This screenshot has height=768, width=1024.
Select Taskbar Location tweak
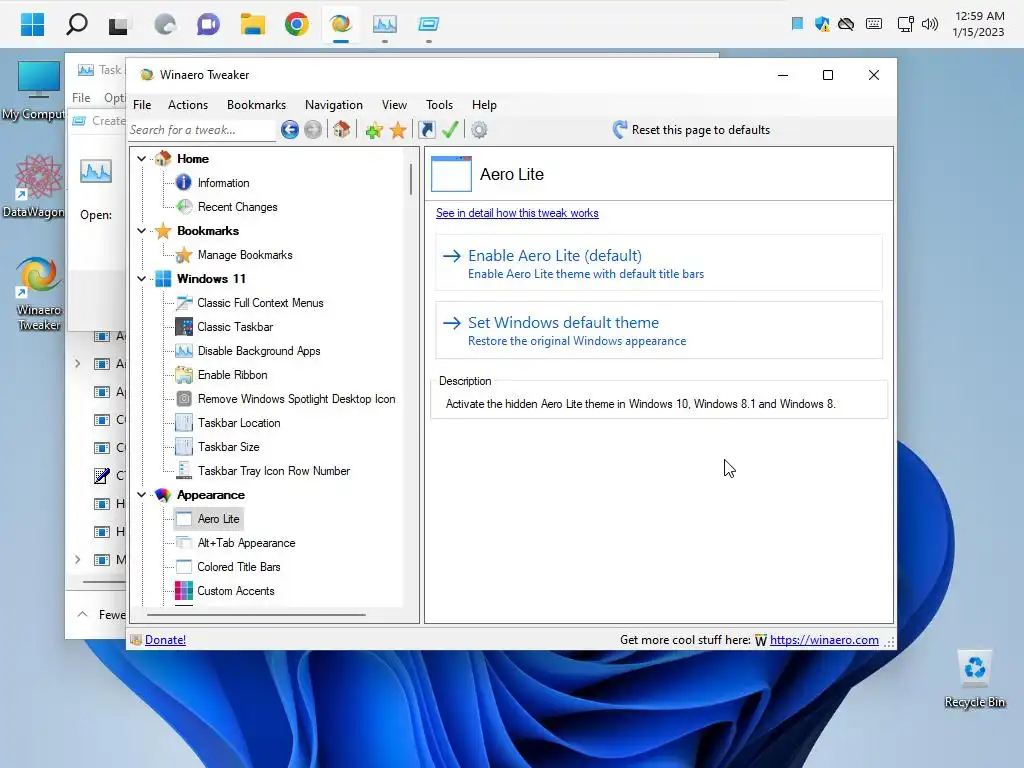pyautogui.click(x=239, y=423)
